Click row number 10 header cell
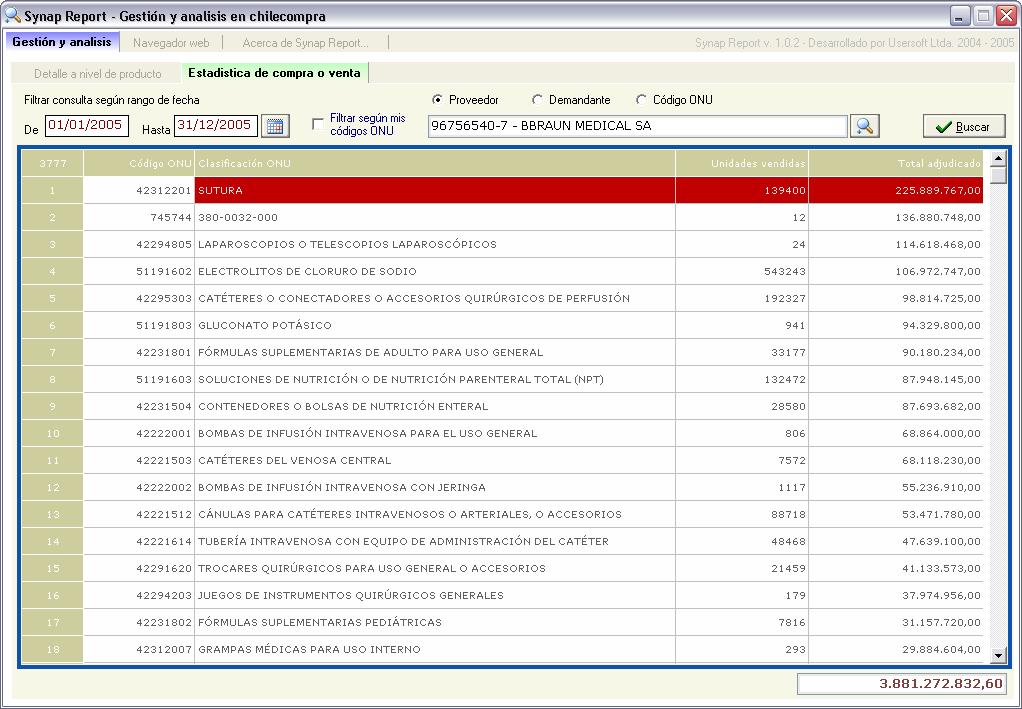The height and width of the screenshot is (709, 1022). pos(53,433)
